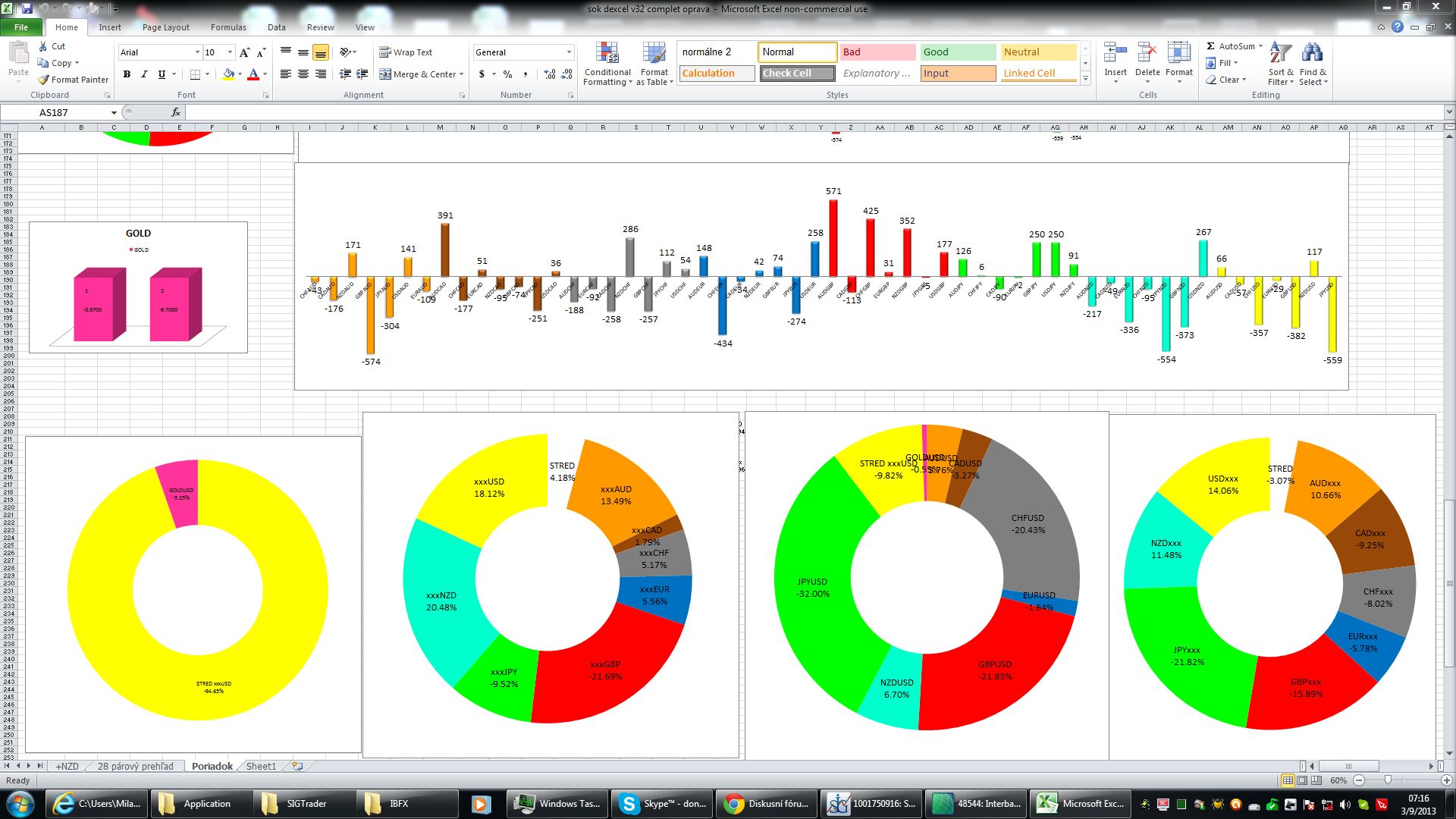Apply the Bad cell style

[877, 52]
